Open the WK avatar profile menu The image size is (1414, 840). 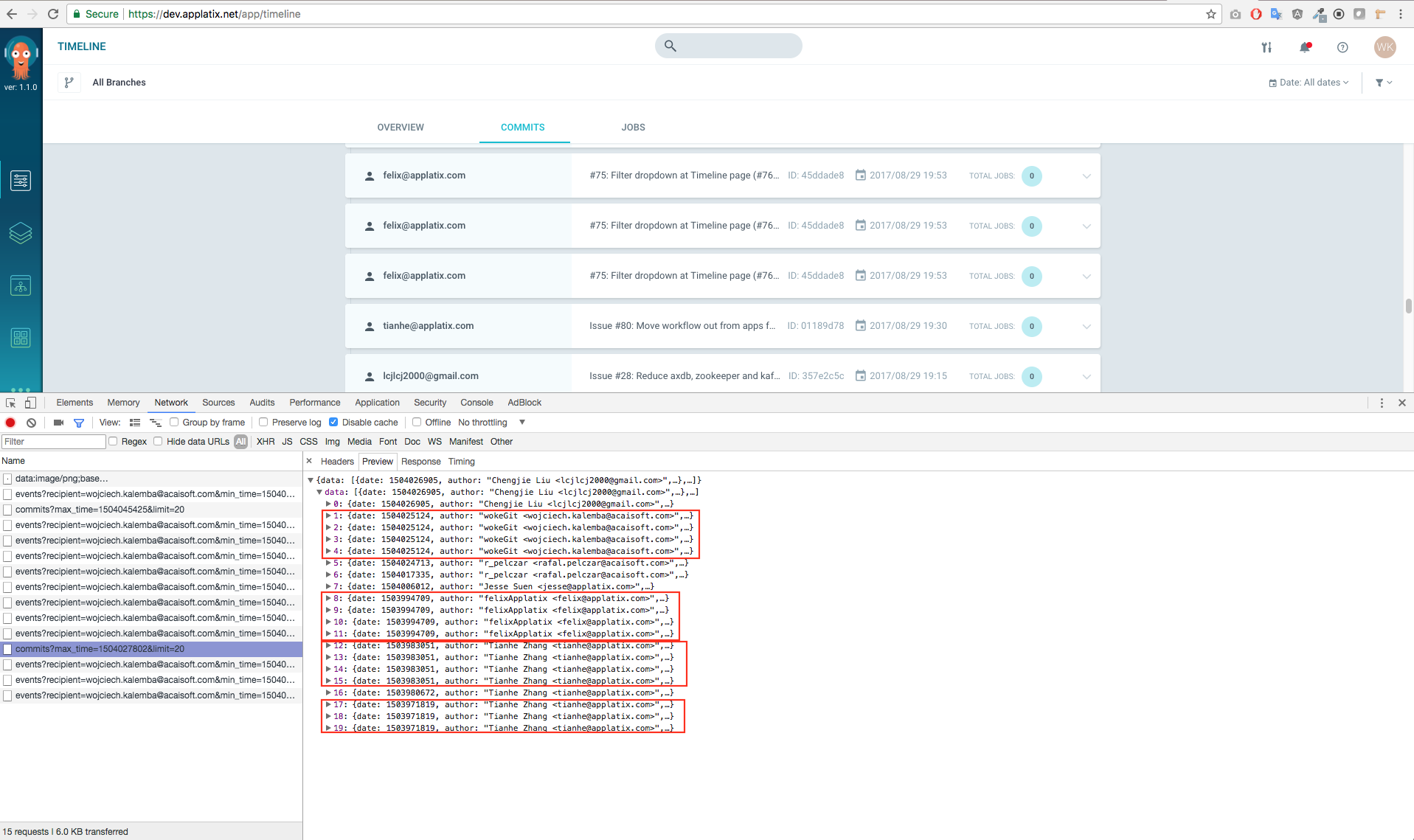[1384, 47]
